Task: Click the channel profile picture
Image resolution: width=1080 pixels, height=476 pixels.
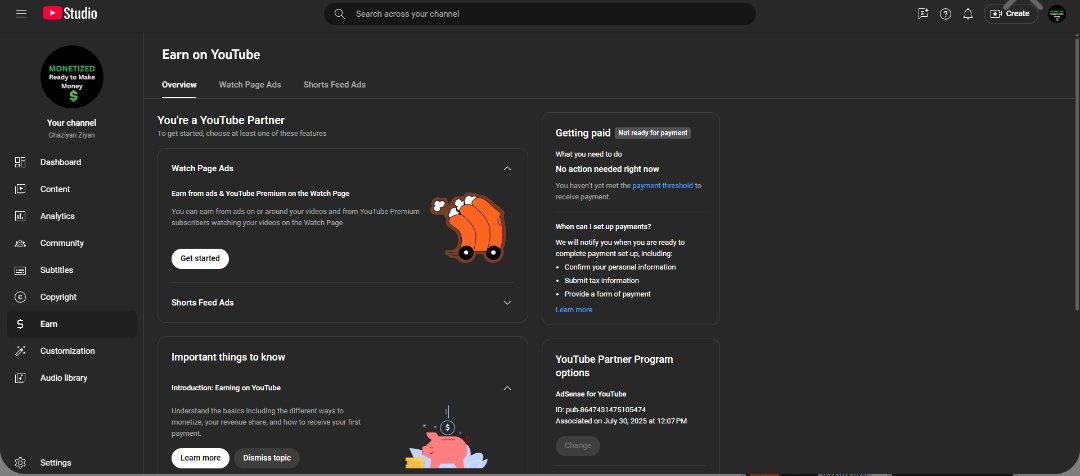Action: click(x=72, y=76)
